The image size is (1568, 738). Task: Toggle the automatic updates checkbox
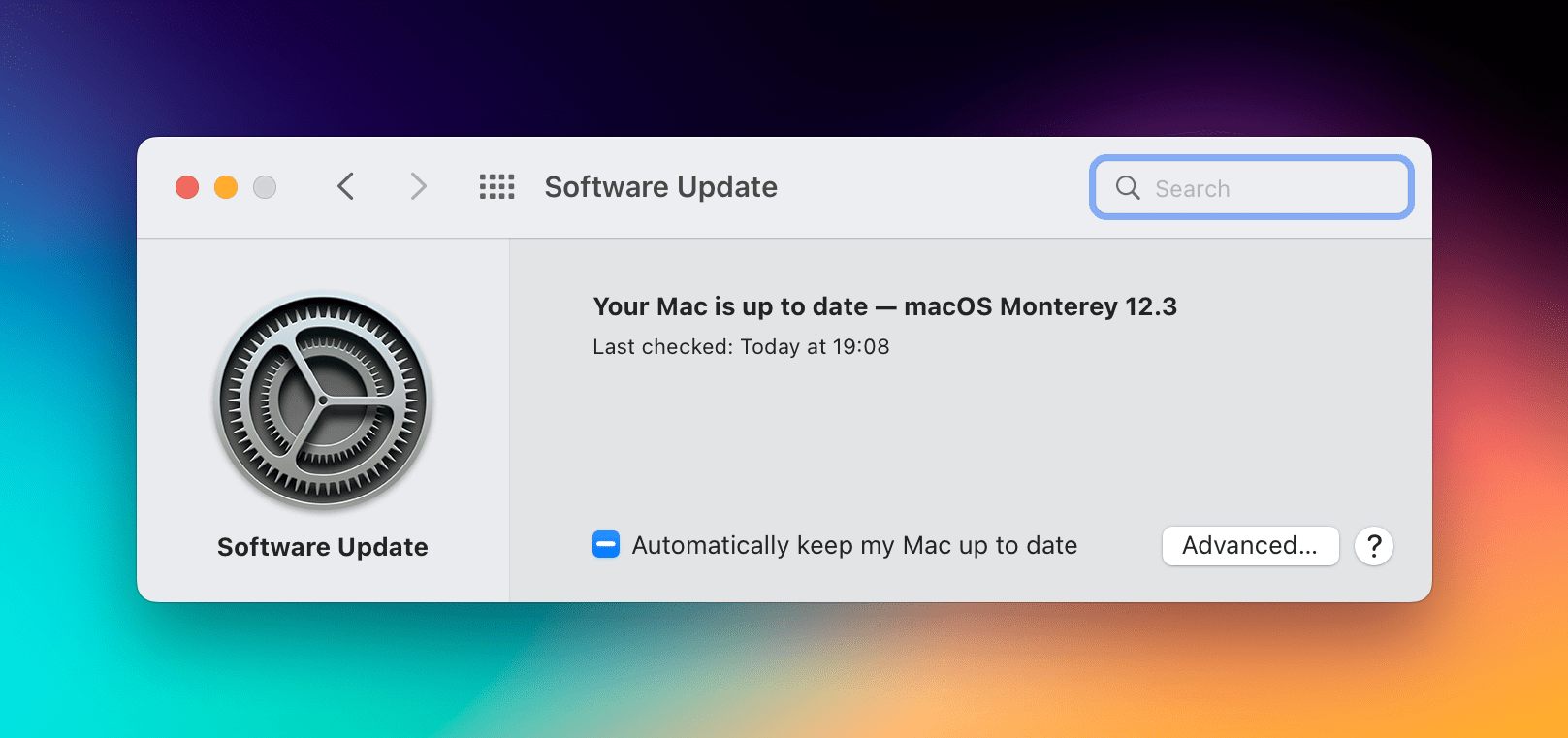tap(606, 545)
